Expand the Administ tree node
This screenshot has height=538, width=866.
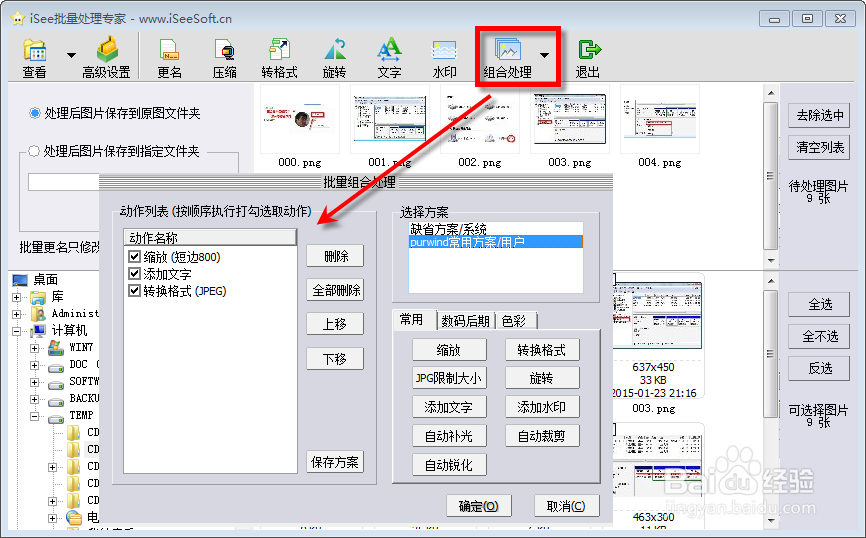[x=17, y=314]
